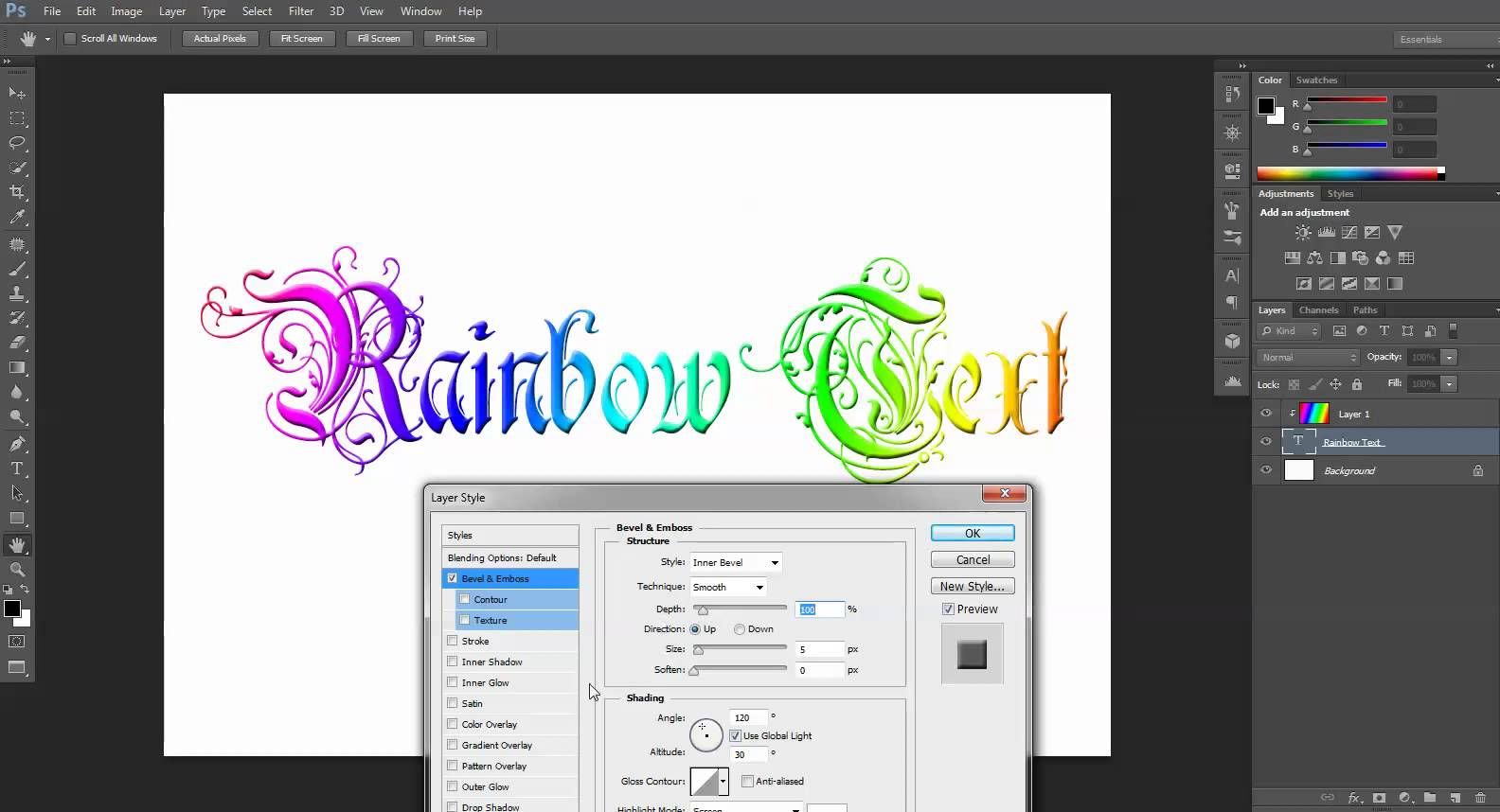Select the Eraser tool
Viewport: 1500px width, 812px height.
click(17, 343)
